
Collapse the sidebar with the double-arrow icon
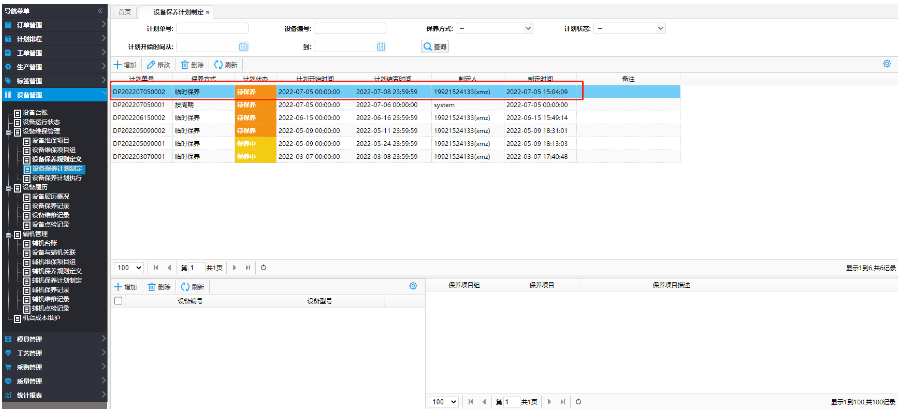[100, 9]
